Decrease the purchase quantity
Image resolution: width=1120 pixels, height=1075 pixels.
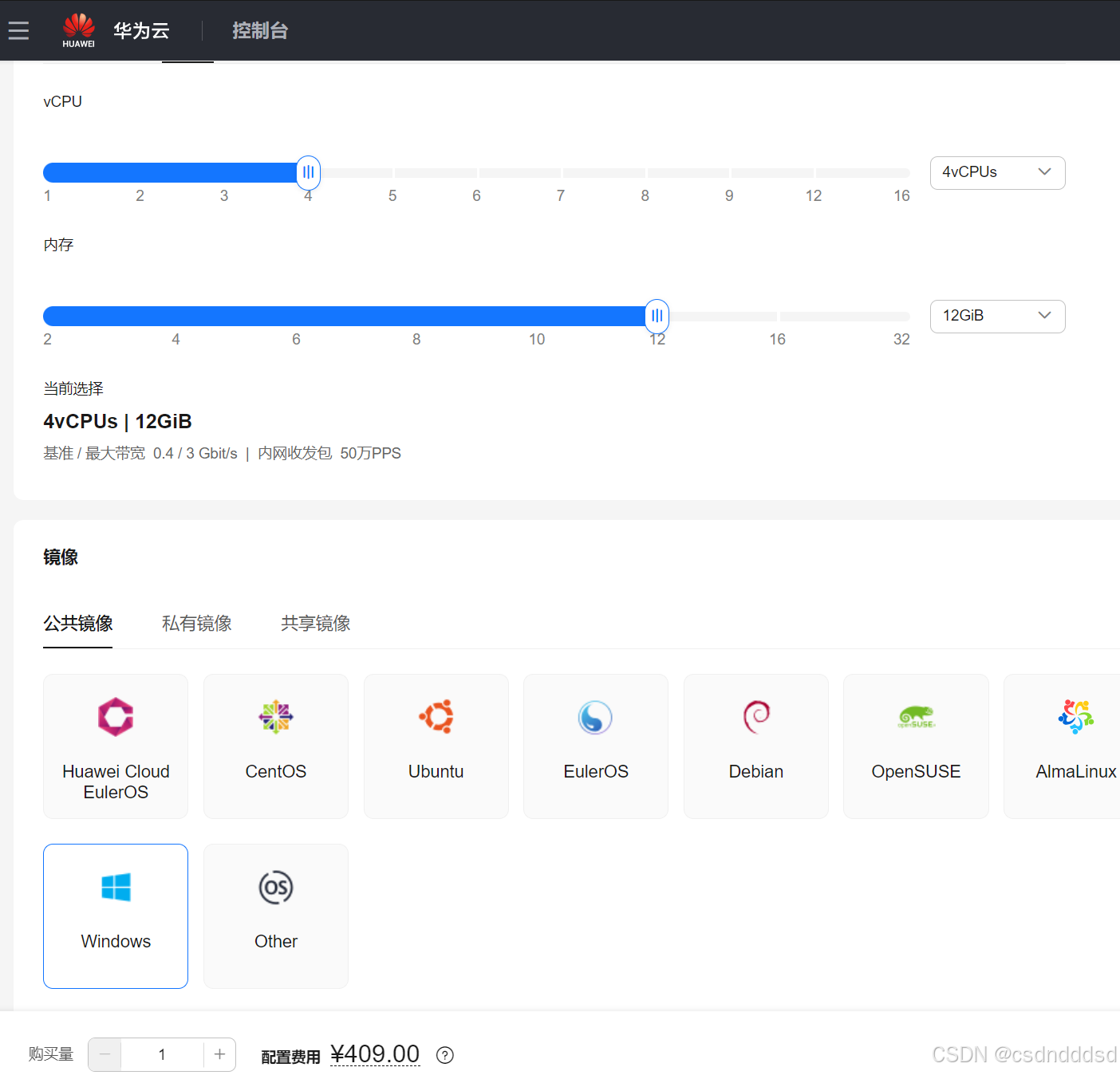point(105,1054)
